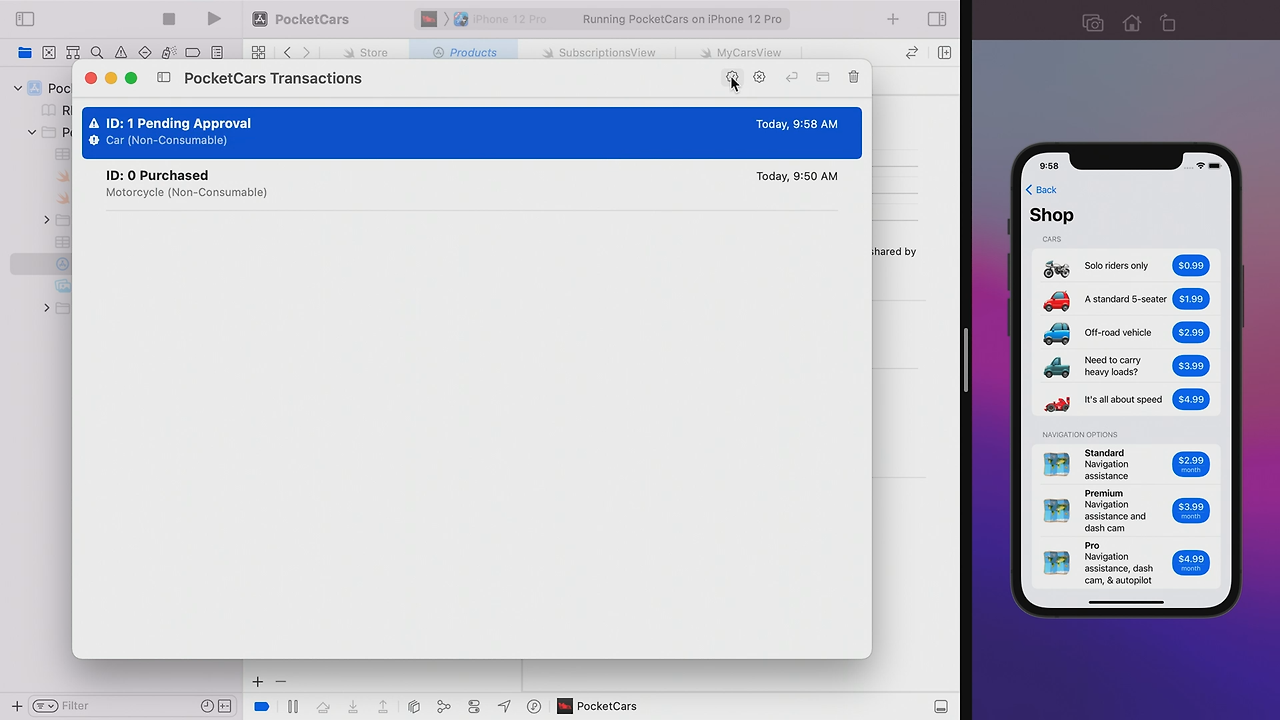Image resolution: width=1280 pixels, height=720 pixels.
Task: Buy the standard 5-seater for $1.99
Action: (x=1191, y=299)
